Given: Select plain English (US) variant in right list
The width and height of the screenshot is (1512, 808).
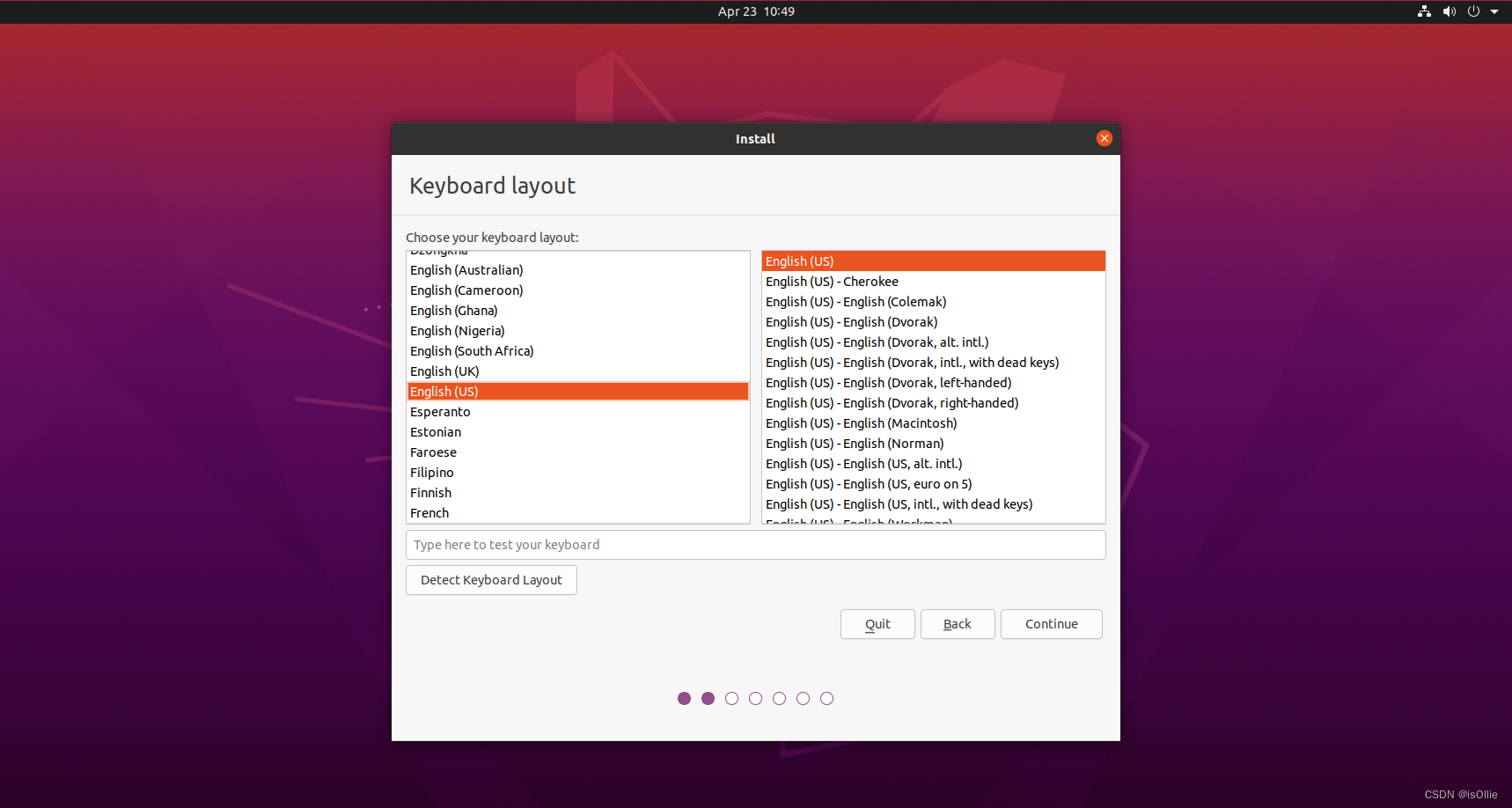Looking at the screenshot, I should point(934,261).
